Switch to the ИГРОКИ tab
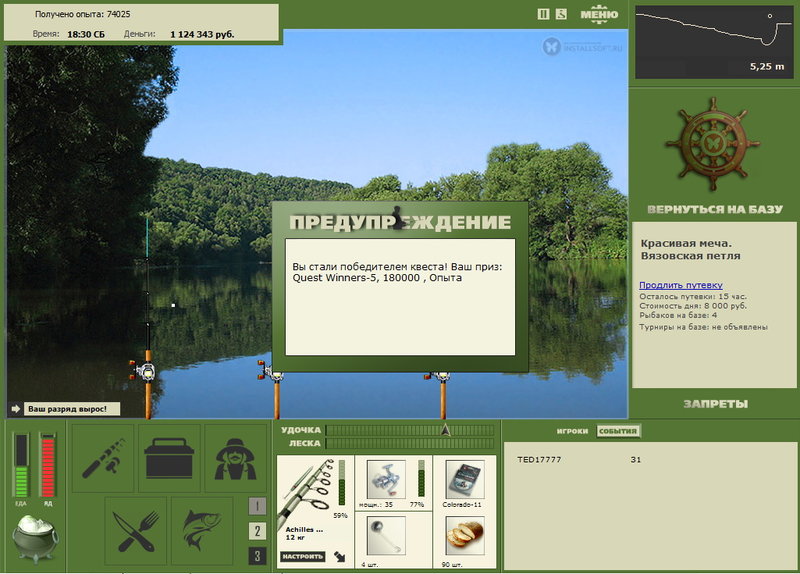Image resolution: width=800 pixels, height=574 pixels. click(x=572, y=431)
